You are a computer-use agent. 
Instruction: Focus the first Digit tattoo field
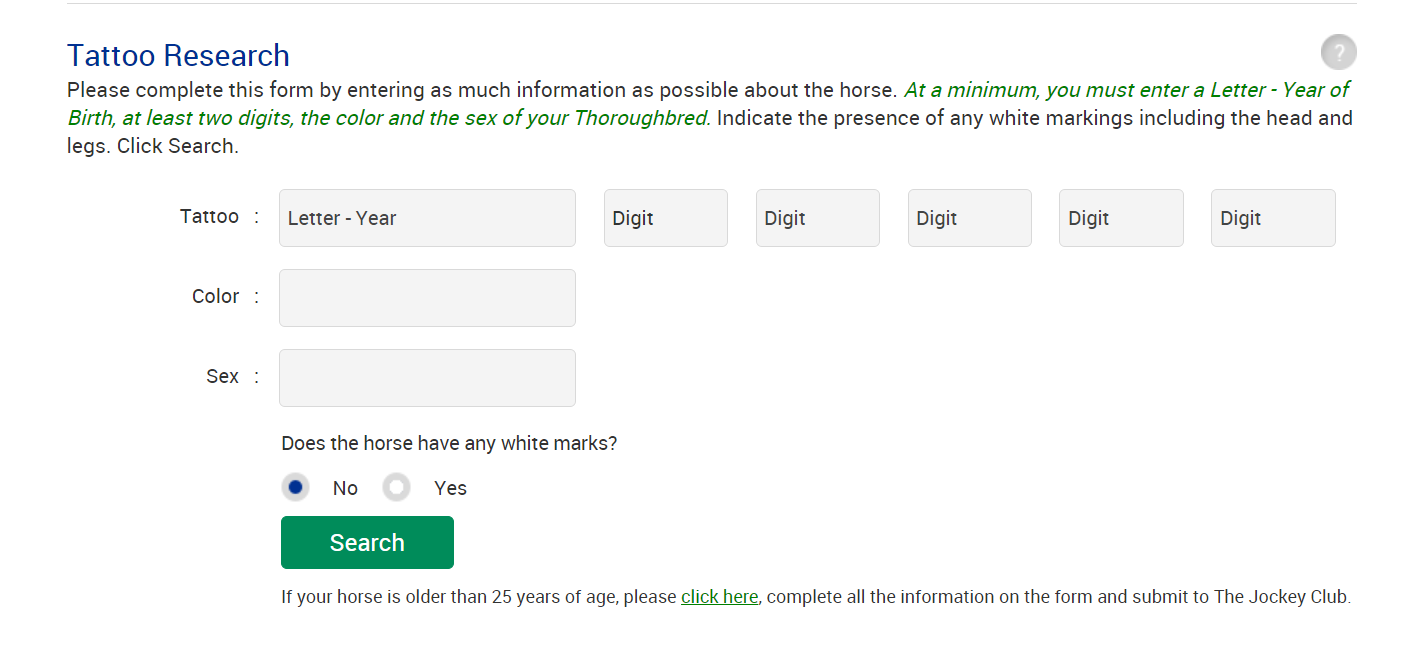click(x=666, y=218)
